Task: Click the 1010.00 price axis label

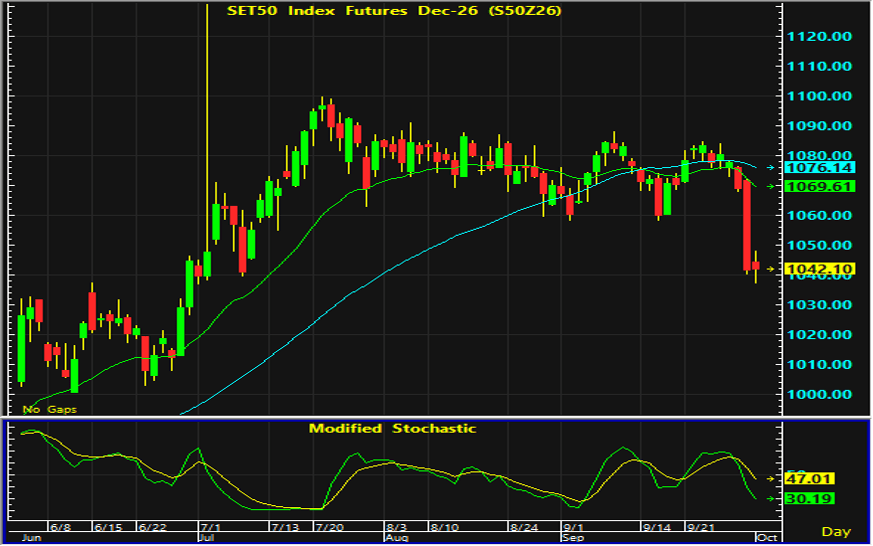Action: click(819, 365)
